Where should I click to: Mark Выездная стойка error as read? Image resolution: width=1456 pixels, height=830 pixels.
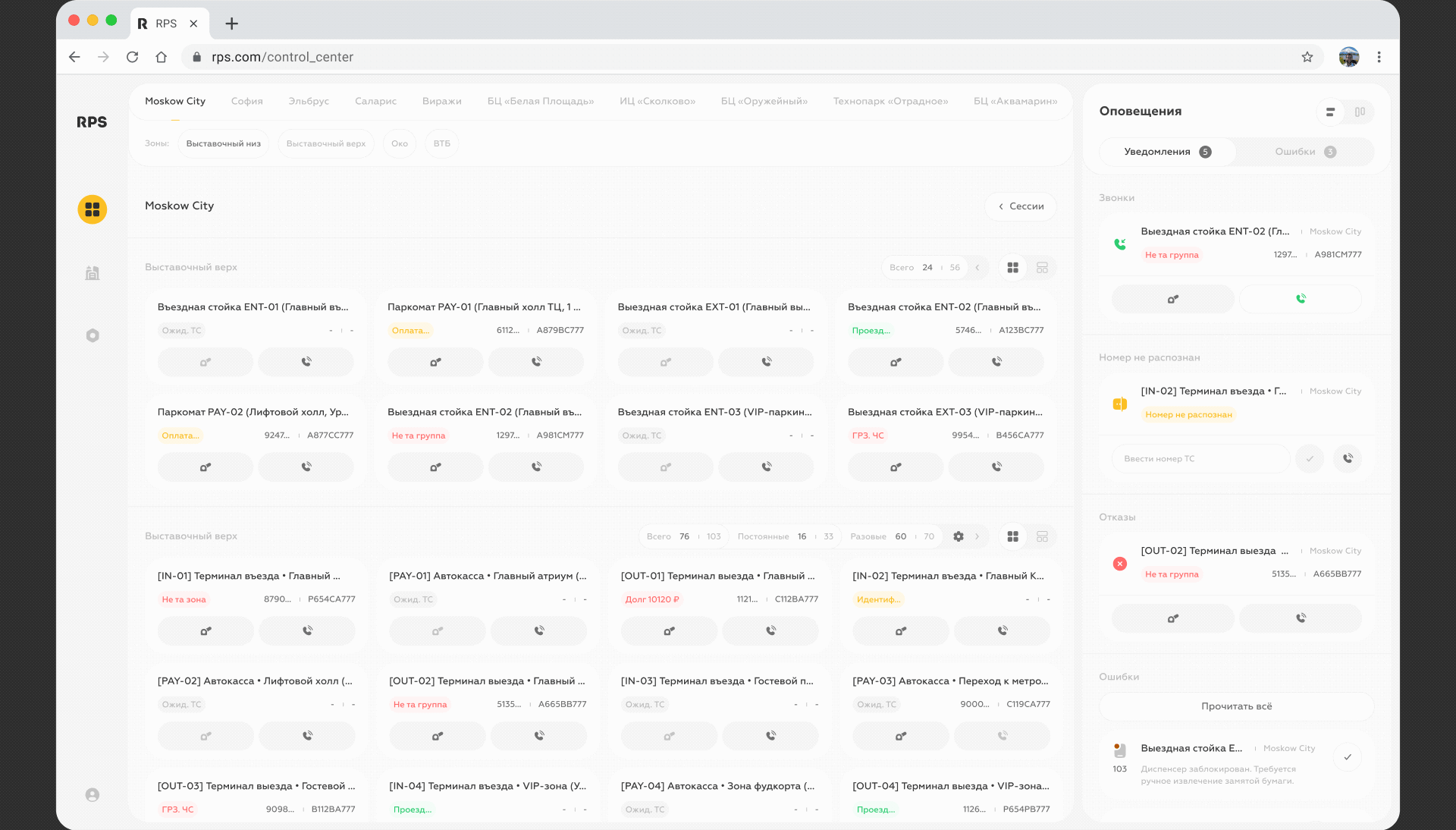click(1348, 757)
